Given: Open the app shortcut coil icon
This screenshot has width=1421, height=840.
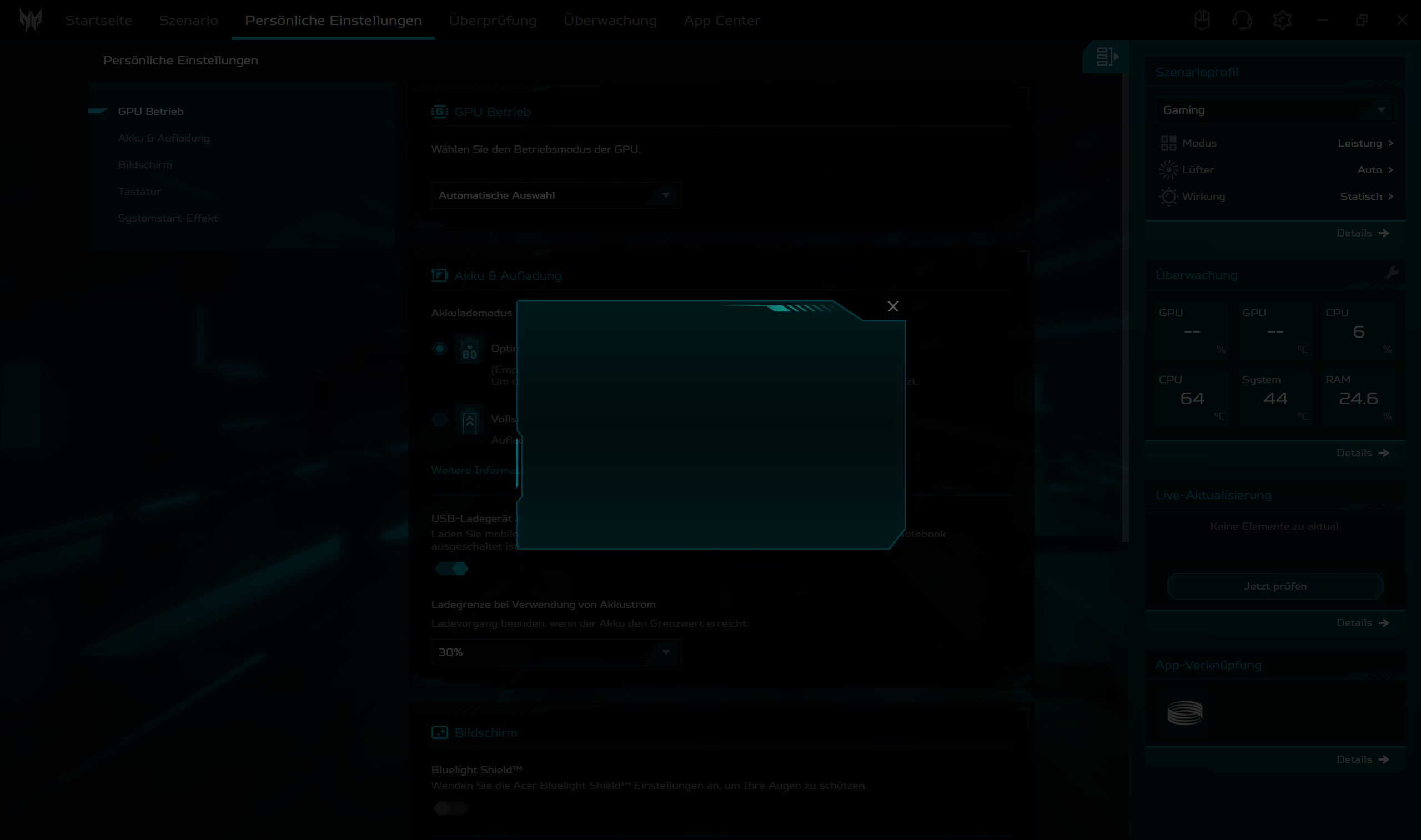Looking at the screenshot, I should tap(1185, 713).
